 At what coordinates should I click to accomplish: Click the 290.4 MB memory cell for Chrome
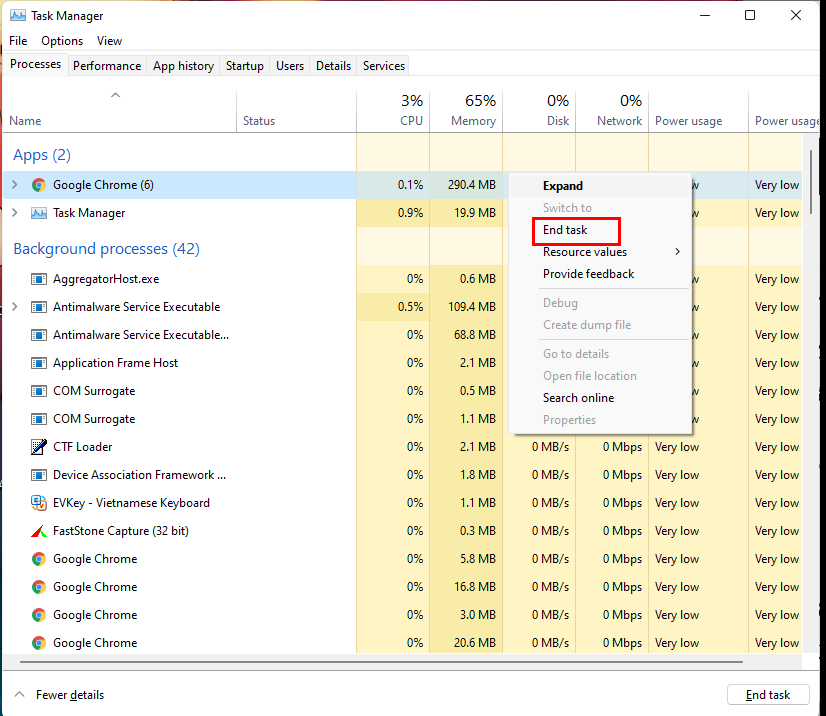466,185
